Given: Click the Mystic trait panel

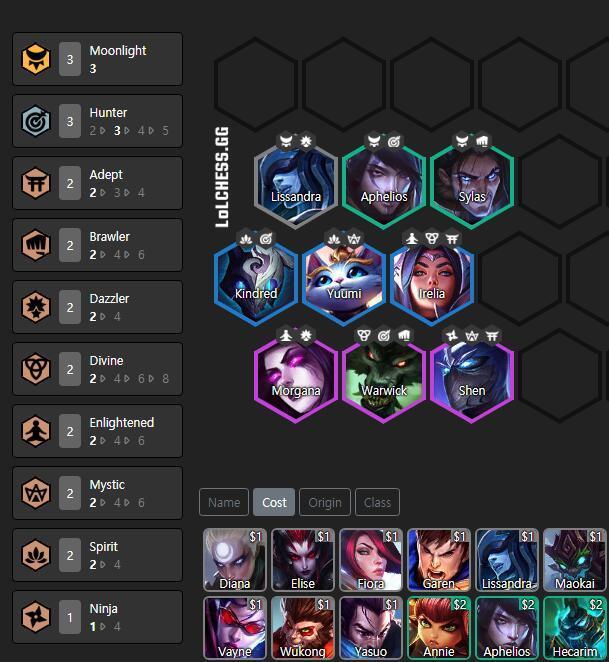Looking at the screenshot, I should coord(98,493).
